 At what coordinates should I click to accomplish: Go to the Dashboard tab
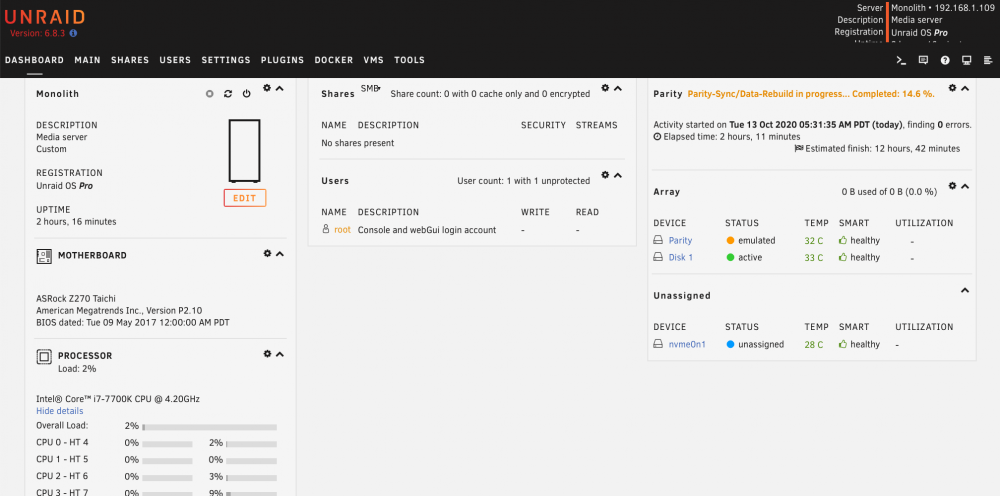[x=34, y=60]
